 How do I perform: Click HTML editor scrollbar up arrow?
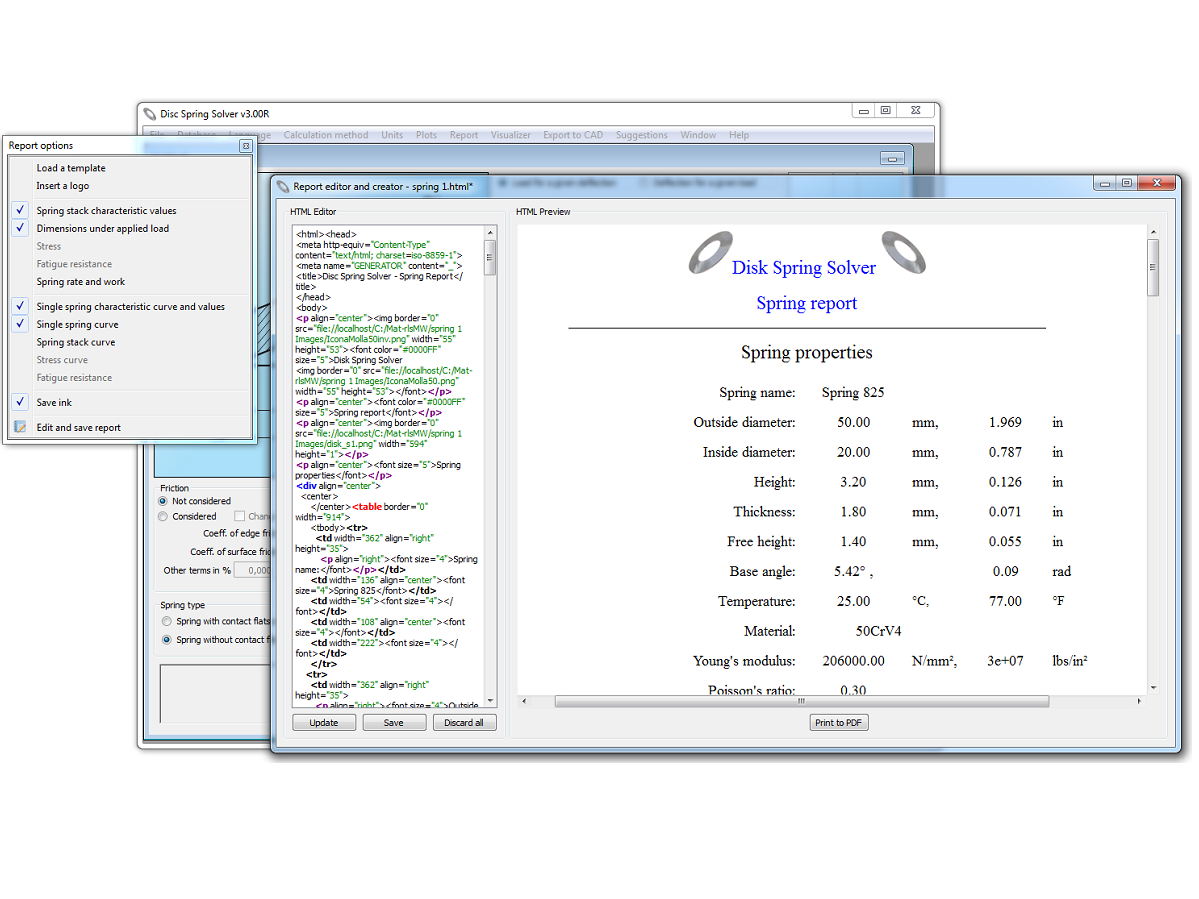(x=490, y=232)
